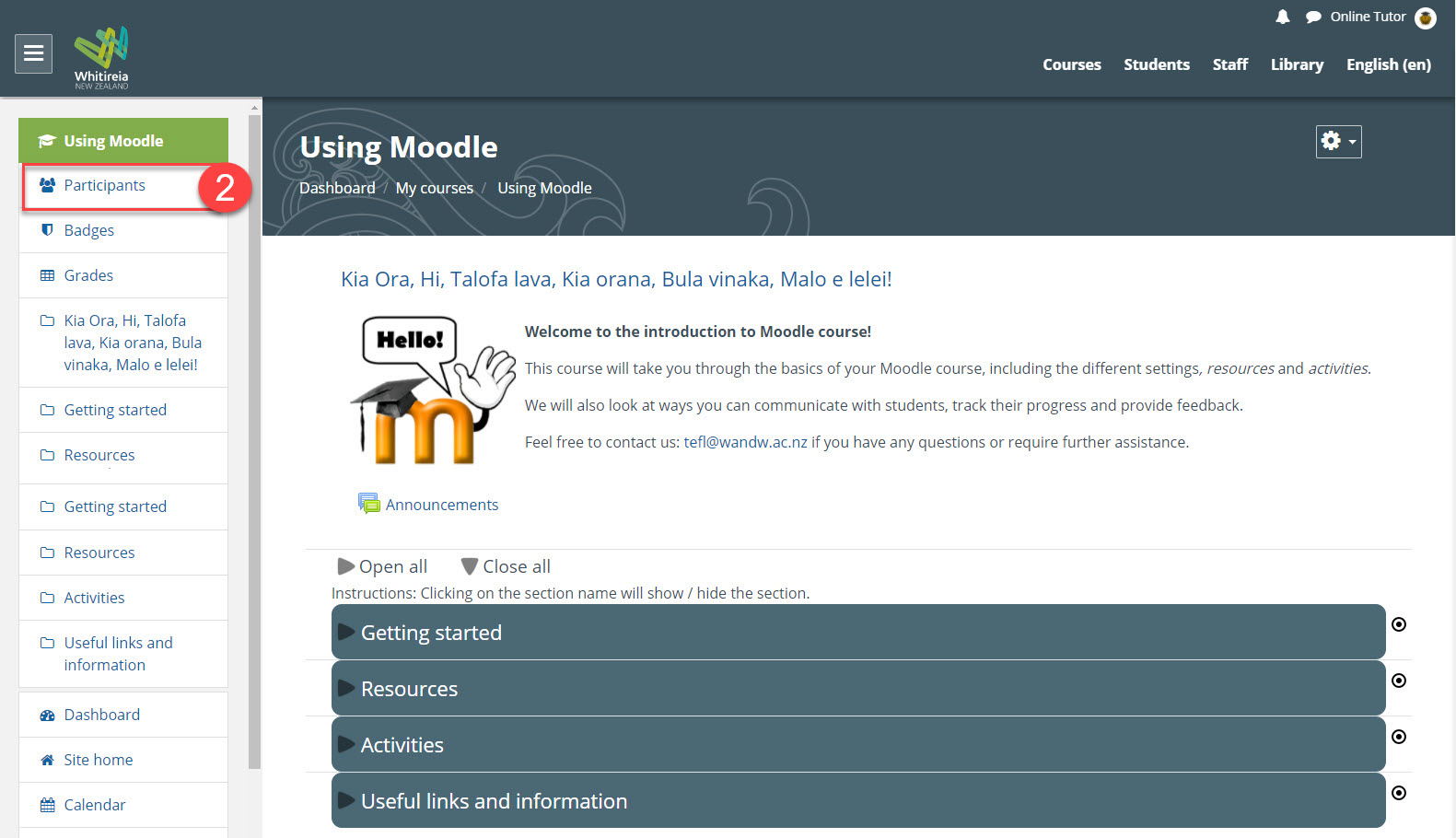Select the Using Moodle sidebar header
Image resolution: width=1456 pixels, height=838 pixels.
[x=123, y=141]
